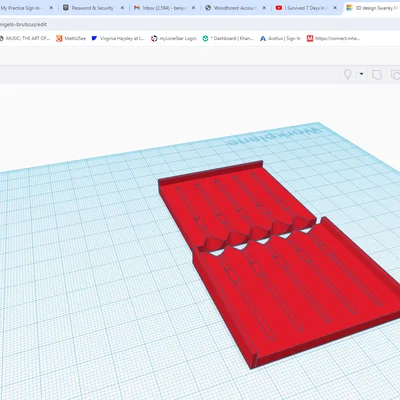Open the MathUSee bookmark
Viewport: 400px width, 400px height.
point(71,38)
